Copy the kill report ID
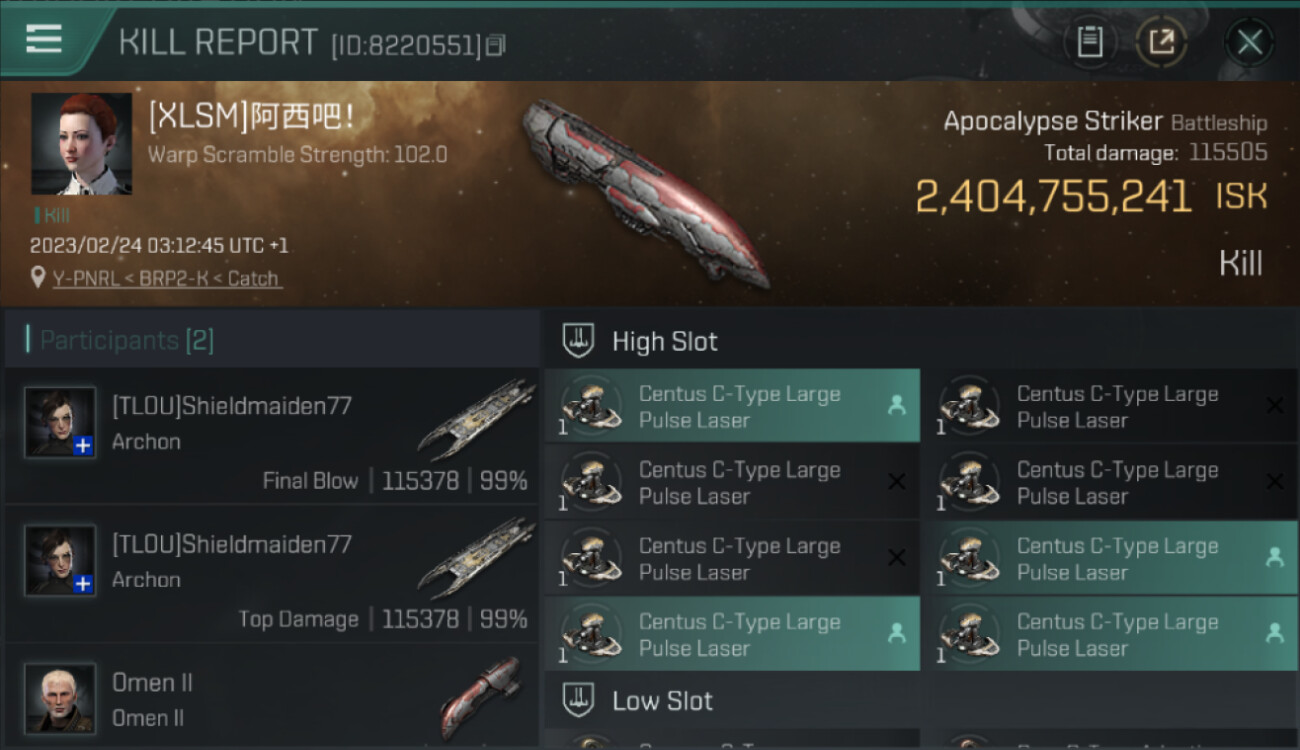The width and height of the screenshot is (1300, 750). point(496,45)
